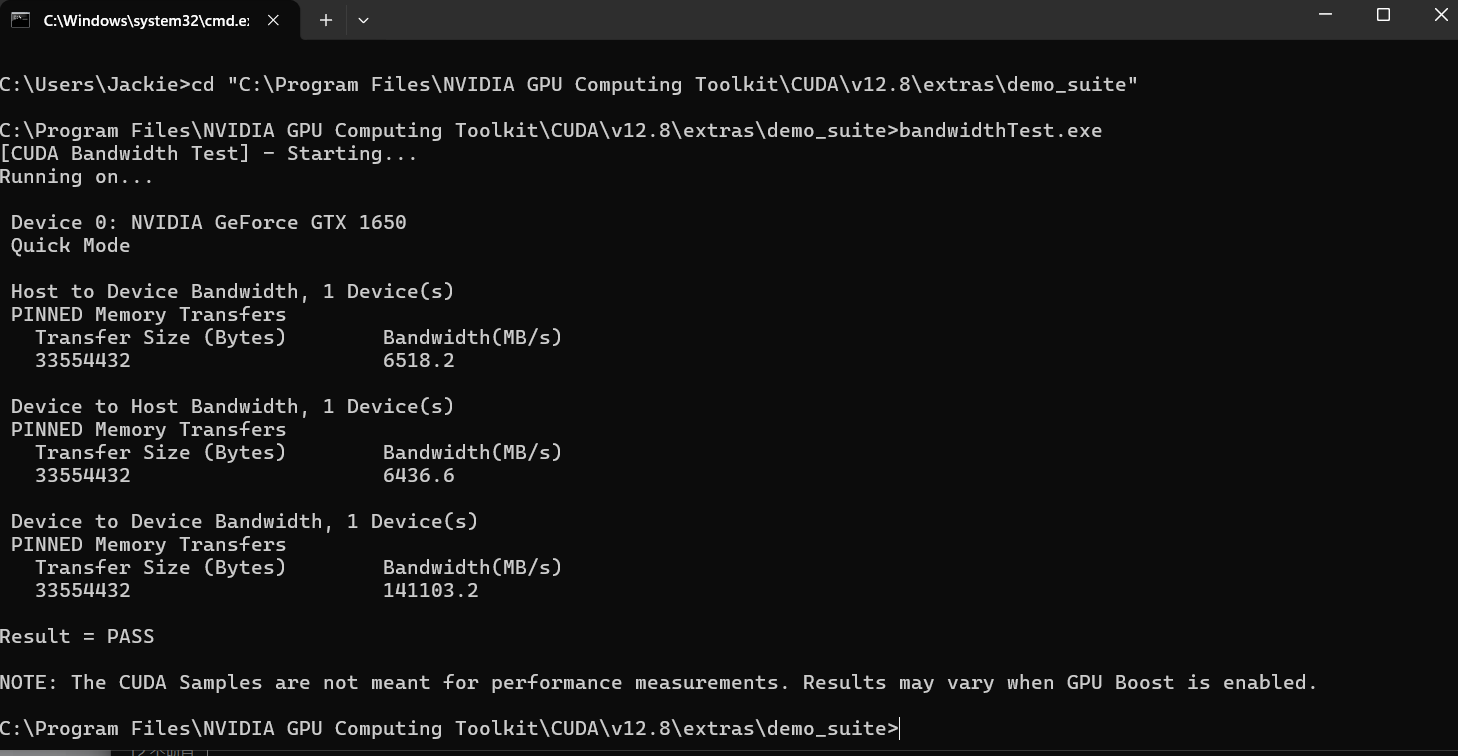Click the "[CUDA Bandwidth Test] - Starting..." line
The height and width of the screenshot is (756, 1458).
click(208, 154)
